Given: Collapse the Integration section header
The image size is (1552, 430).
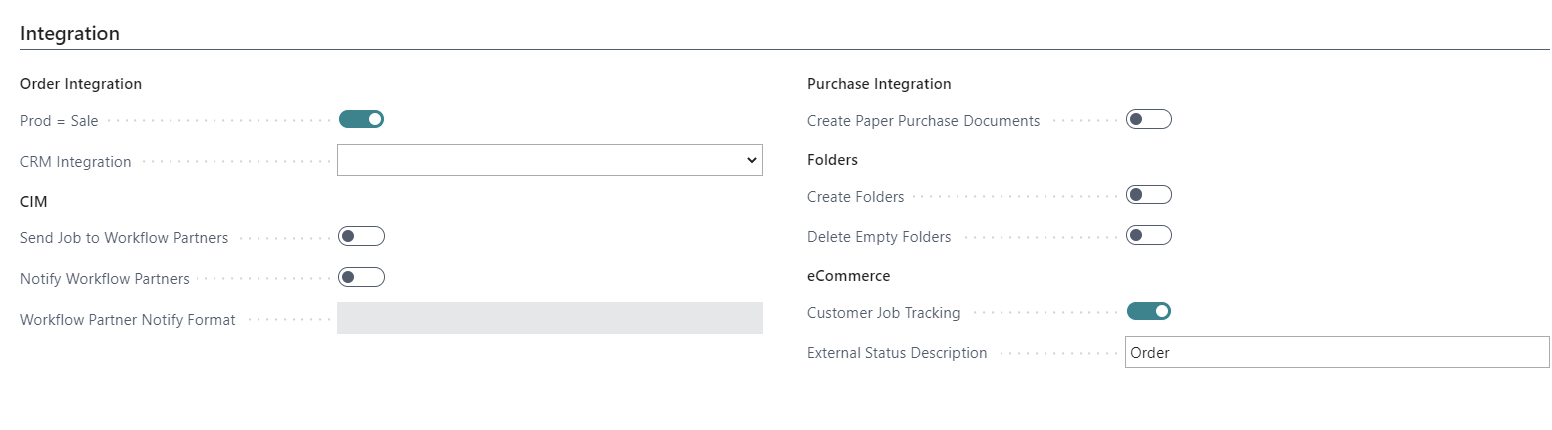Looking at the screenshot, I should coord(70,33).
